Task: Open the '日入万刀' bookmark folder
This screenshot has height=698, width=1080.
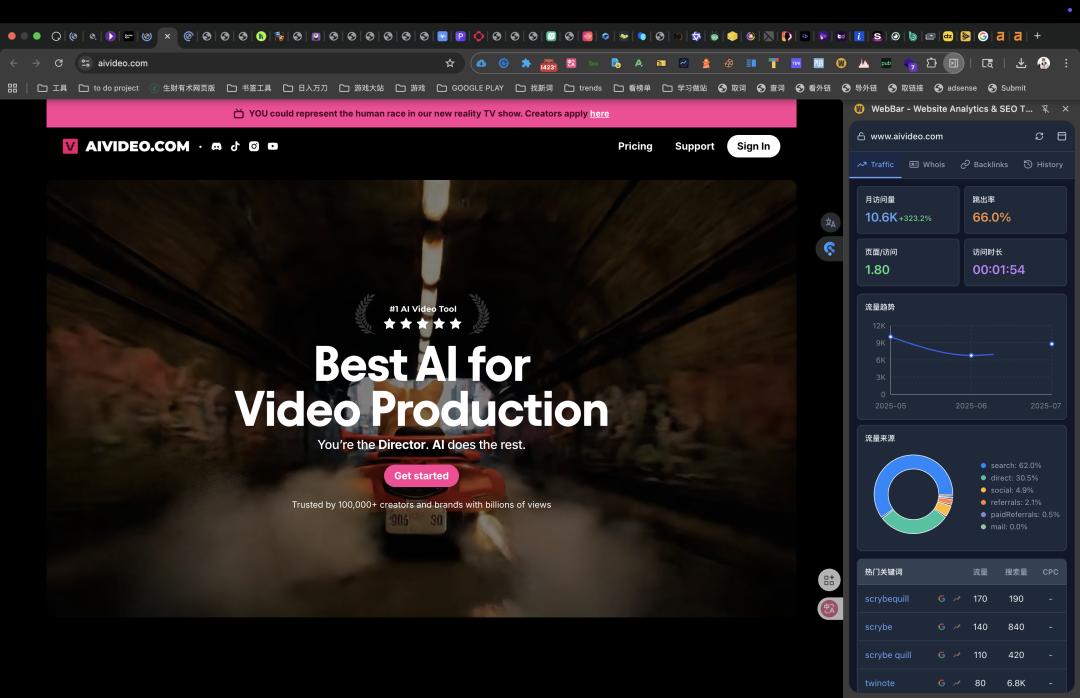Action: pos(305,88)
